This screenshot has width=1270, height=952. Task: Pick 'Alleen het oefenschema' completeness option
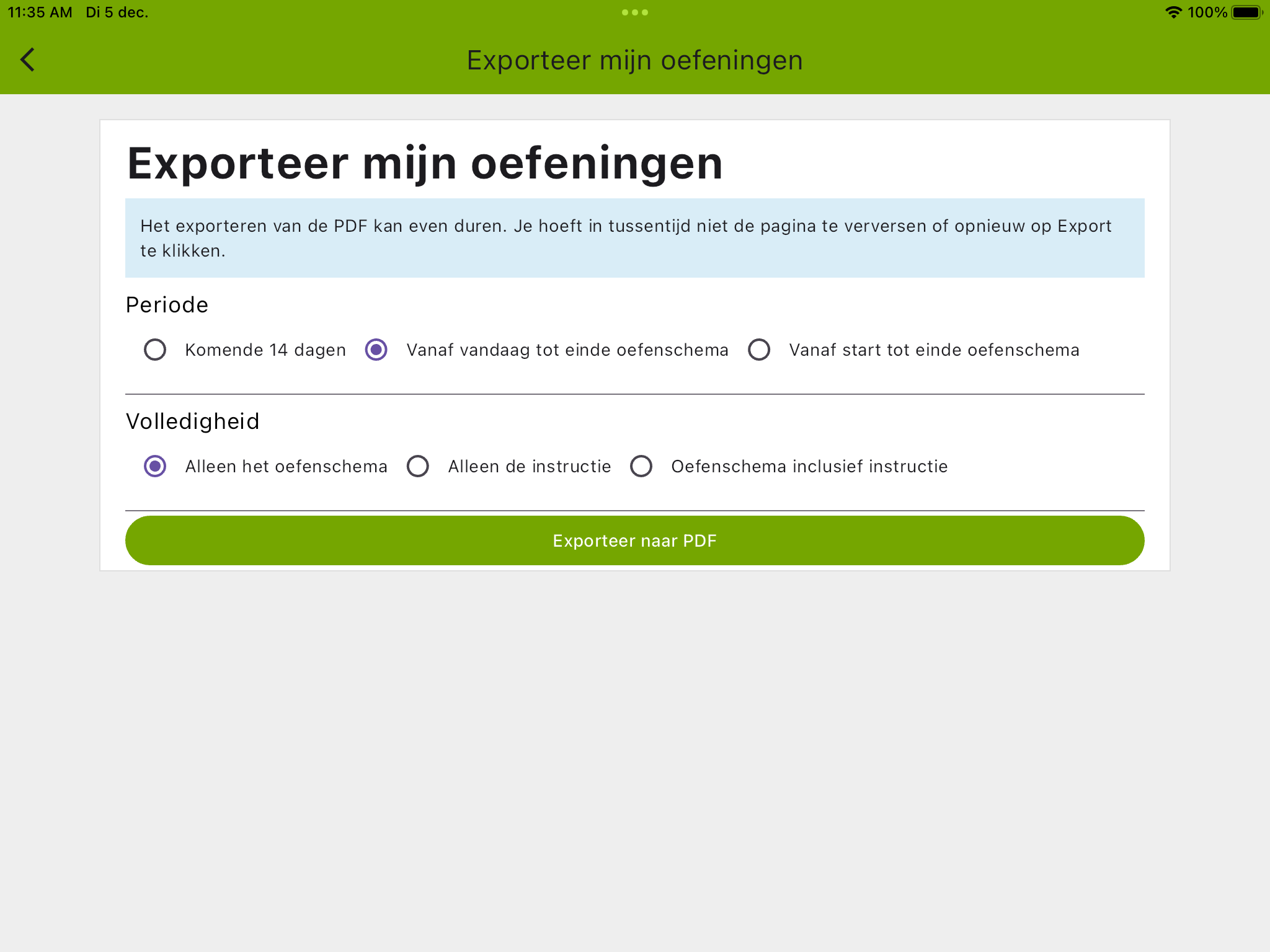click(155, 466)
